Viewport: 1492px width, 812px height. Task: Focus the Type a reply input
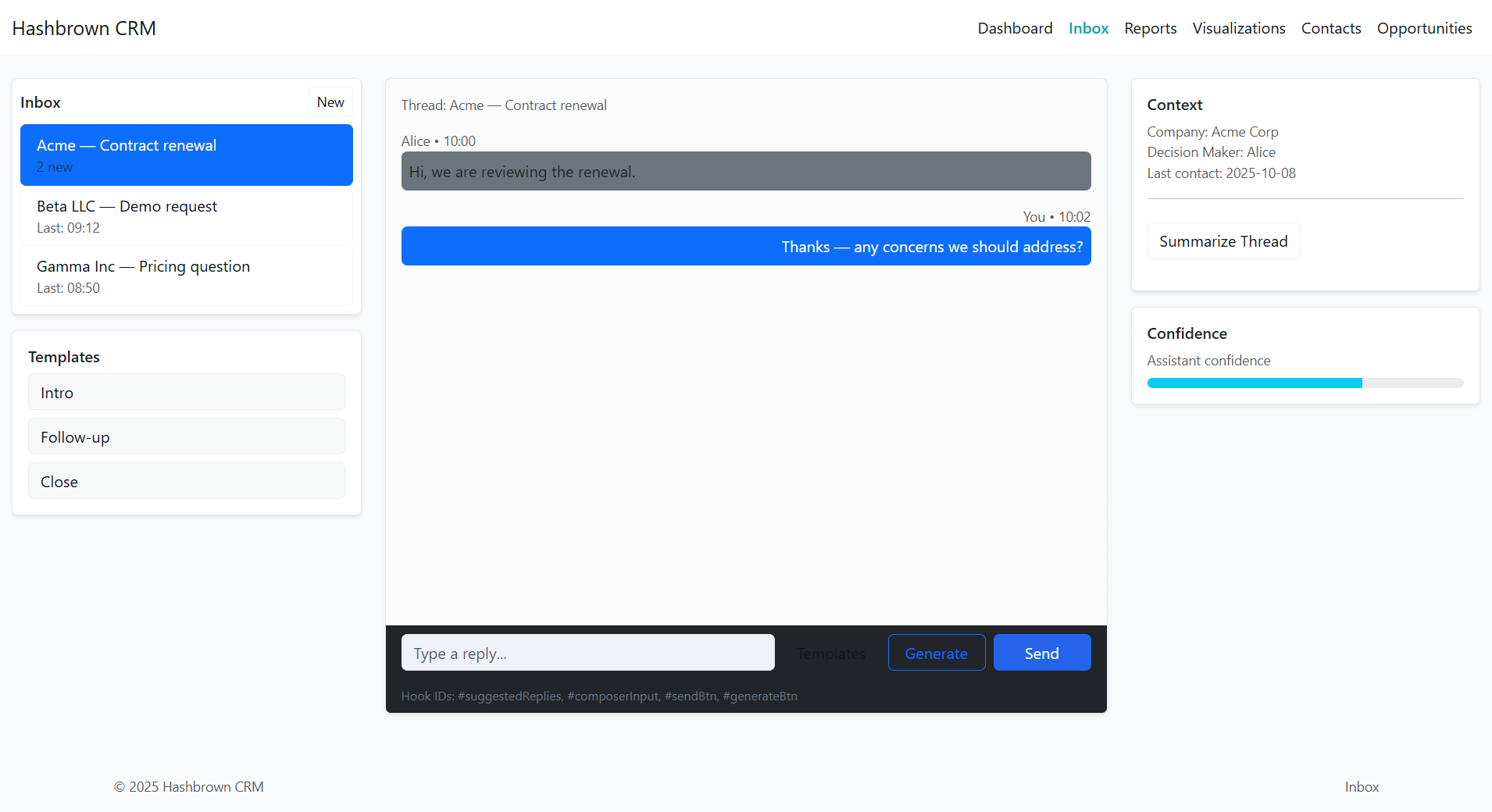click(587, 653)
